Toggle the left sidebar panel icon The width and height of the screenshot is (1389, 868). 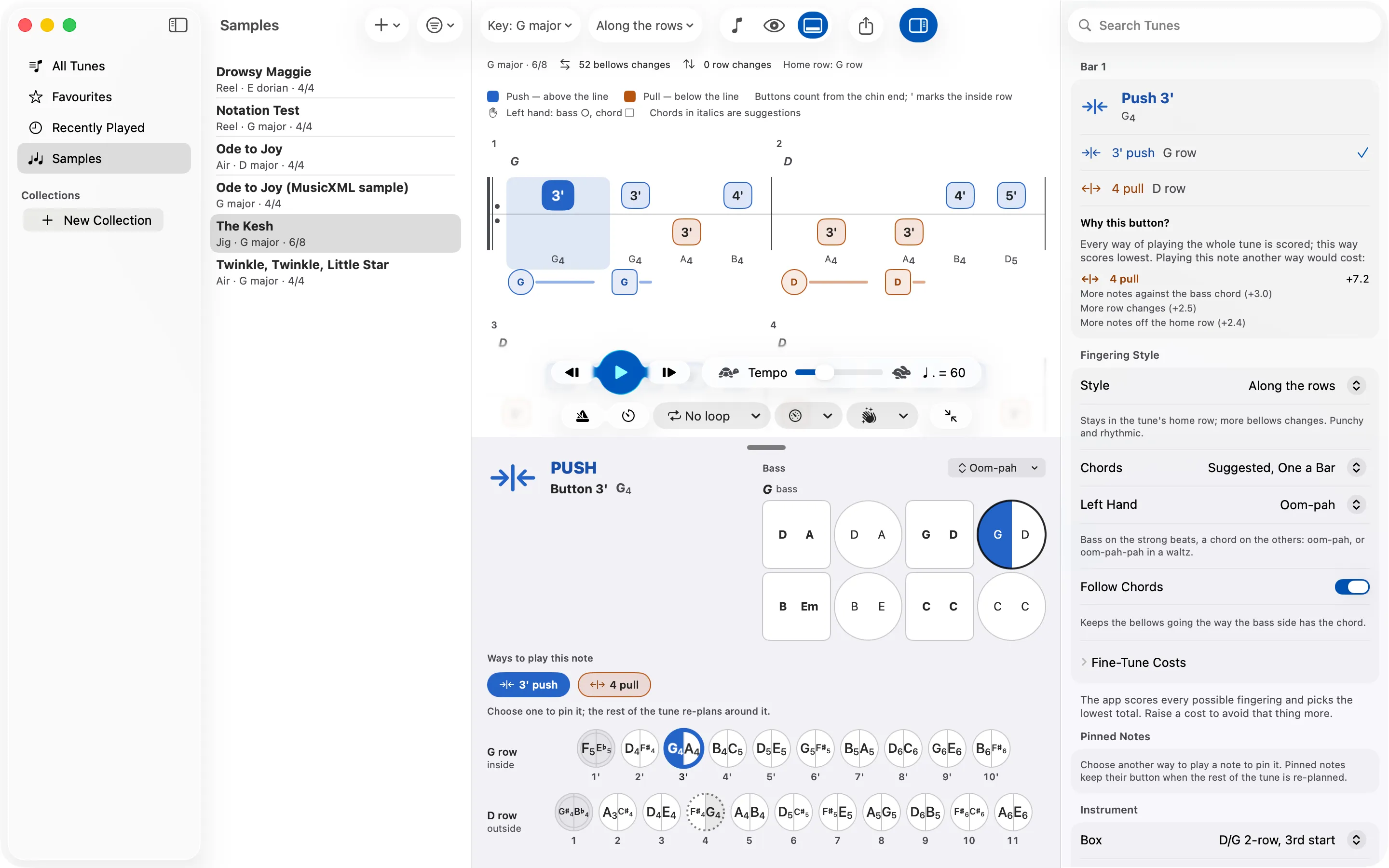click(178, 25)
